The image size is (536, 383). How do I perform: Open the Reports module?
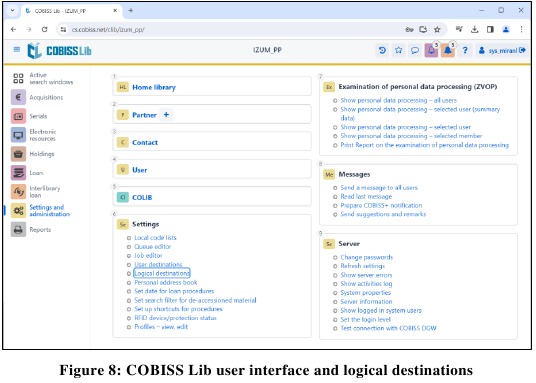(x=31, y=229)
